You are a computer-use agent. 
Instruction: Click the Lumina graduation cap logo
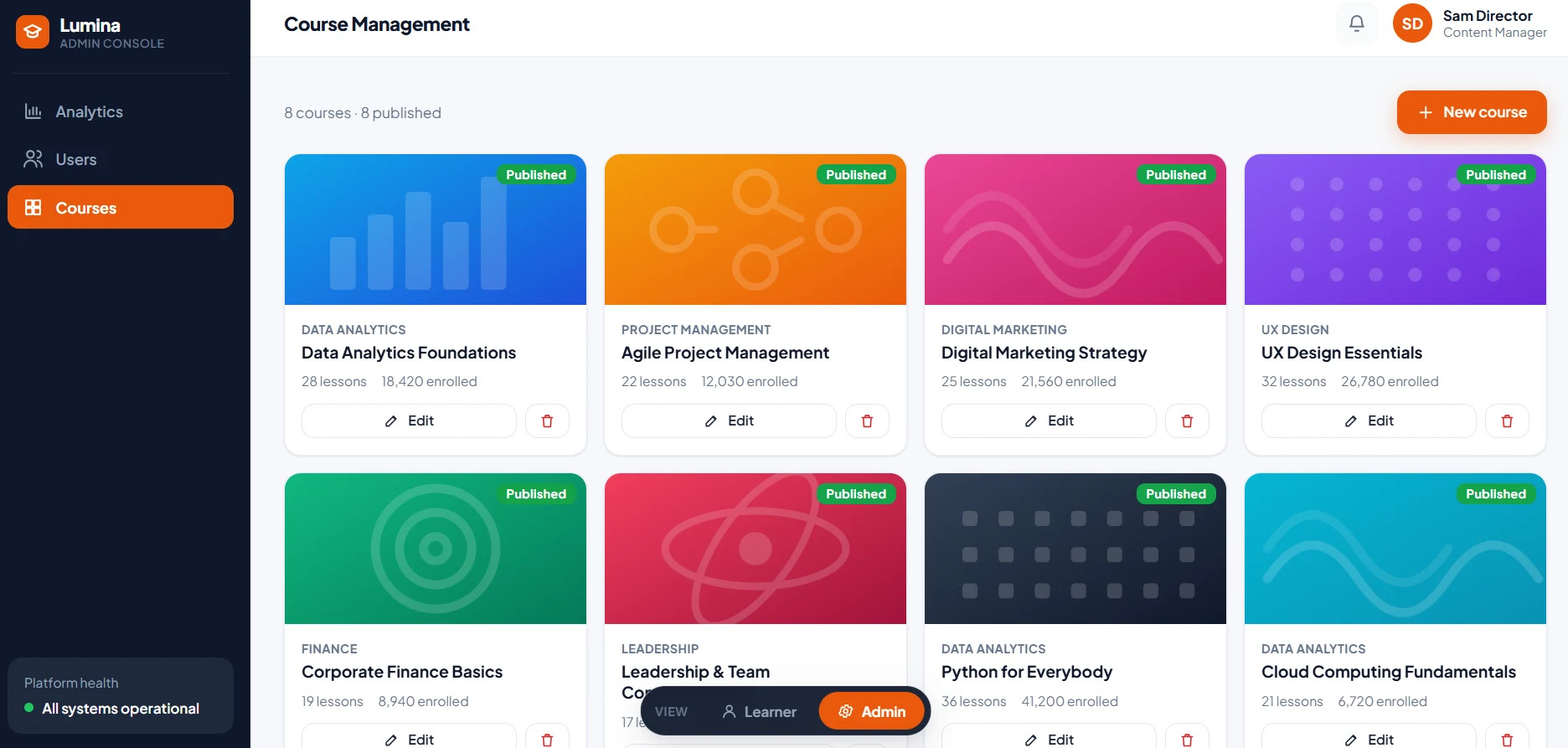pyautogui.click(x=33, y=32)
